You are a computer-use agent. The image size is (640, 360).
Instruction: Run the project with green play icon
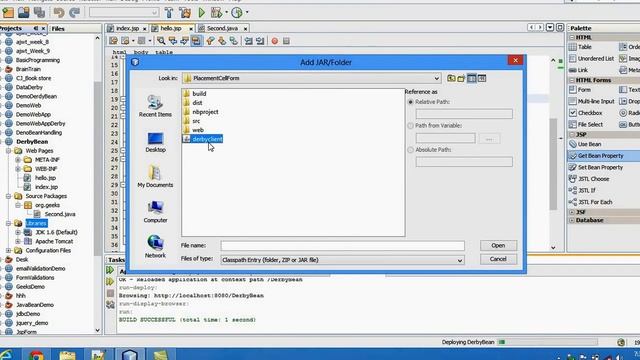[x=201, y=13]
